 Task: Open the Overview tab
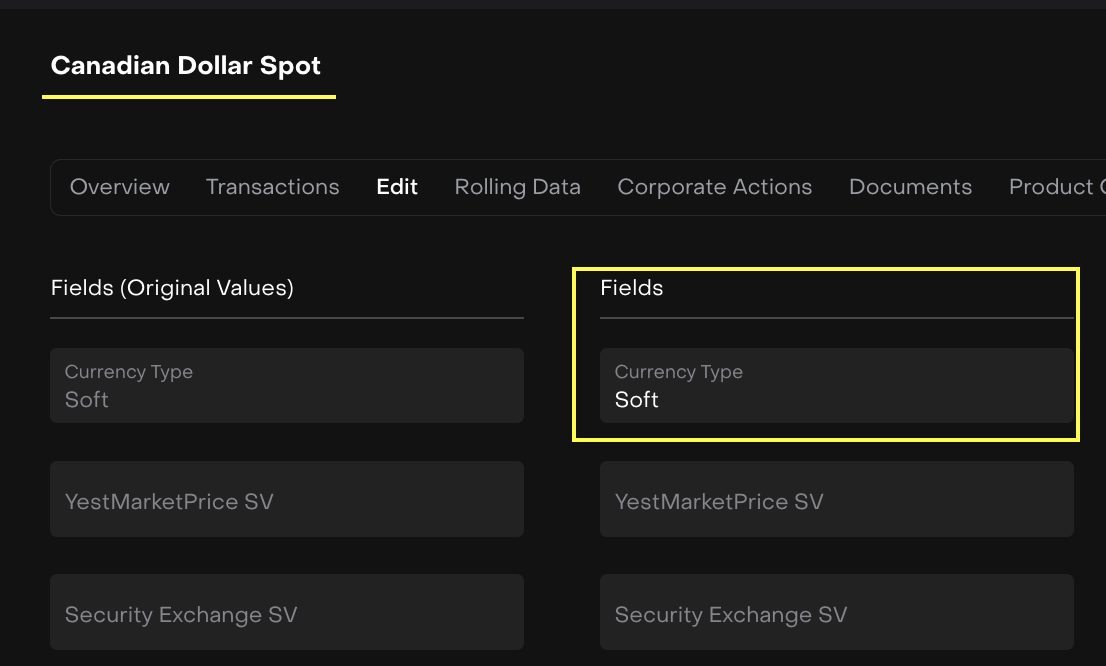click(120, 187)
